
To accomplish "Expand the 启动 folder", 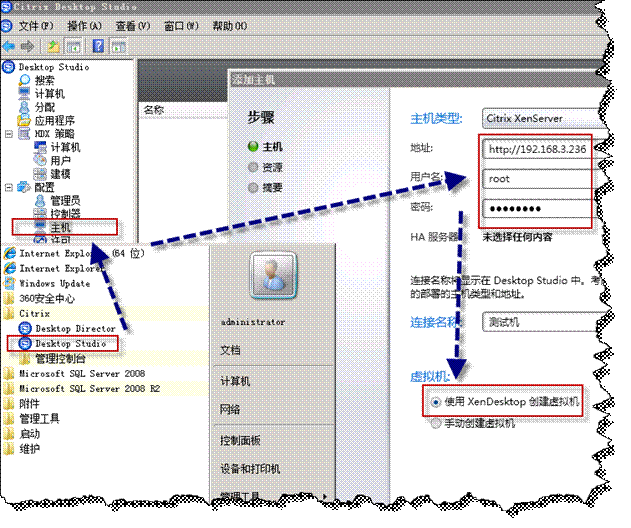I will [x=29, y=434].
